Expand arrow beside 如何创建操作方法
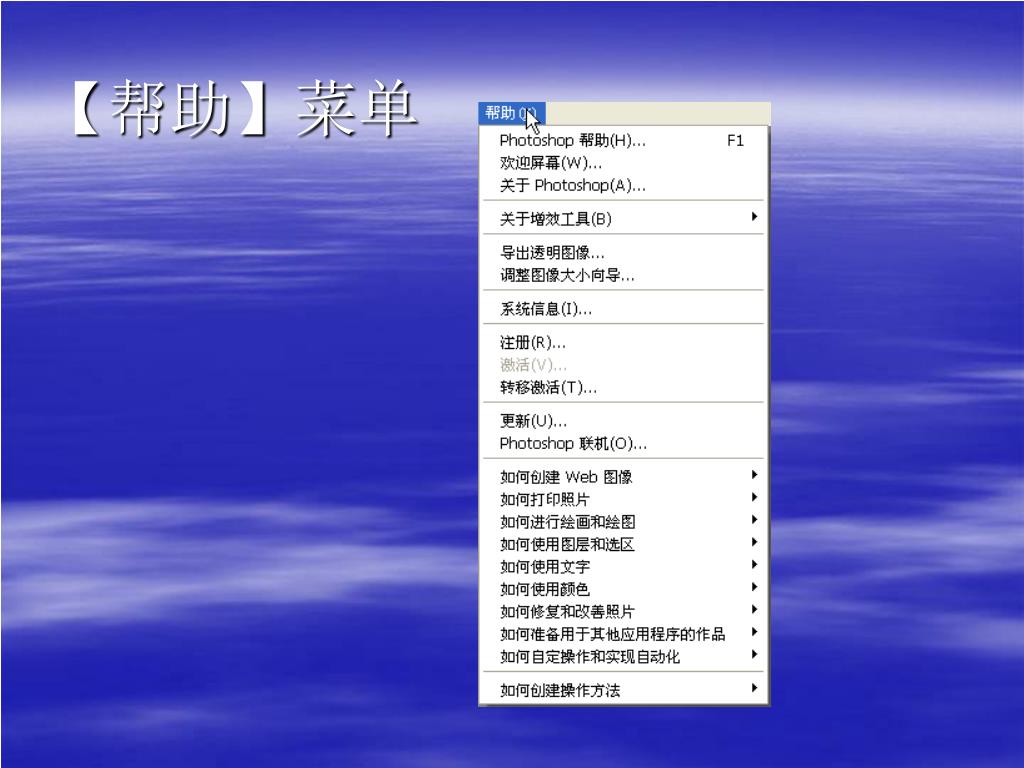Screen dimensions: 1024x768 click(x=754, y=688)
